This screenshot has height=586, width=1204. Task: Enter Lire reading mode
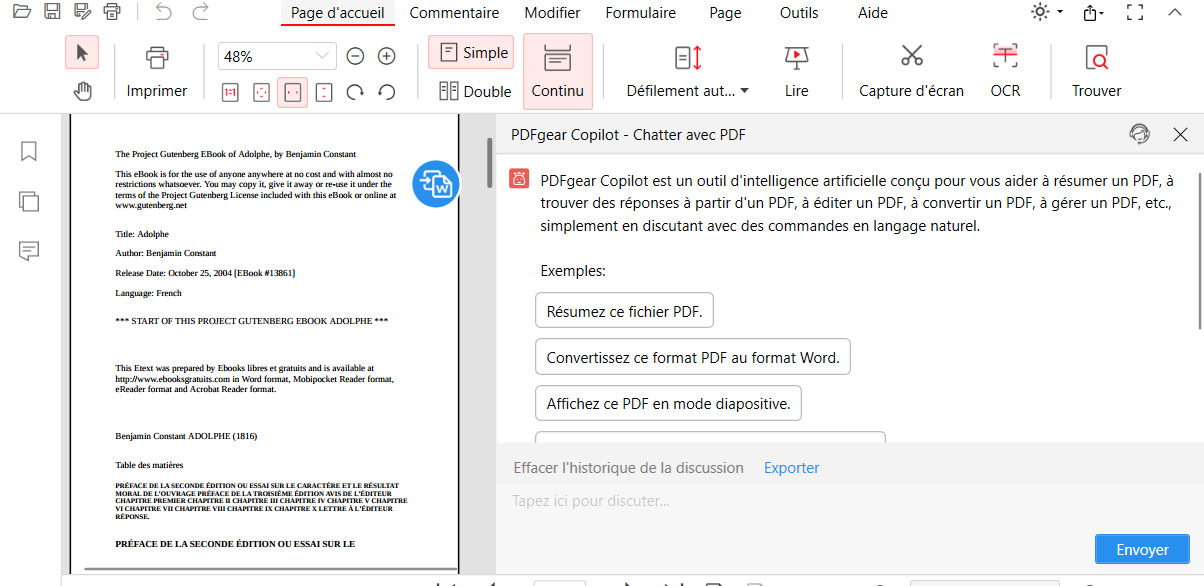pyautogui.click(x=796, y=68)
